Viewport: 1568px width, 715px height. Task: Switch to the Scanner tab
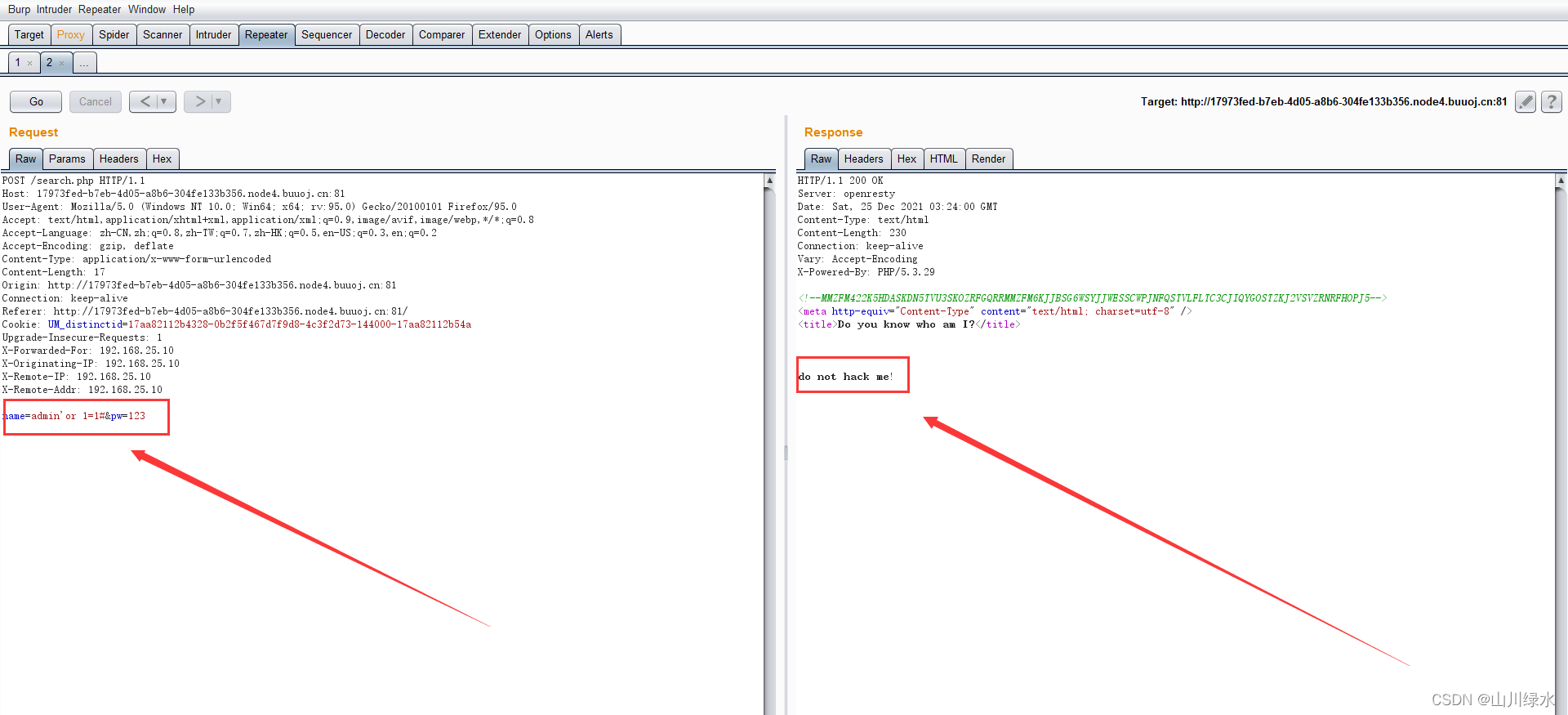(x=163, y=34)
